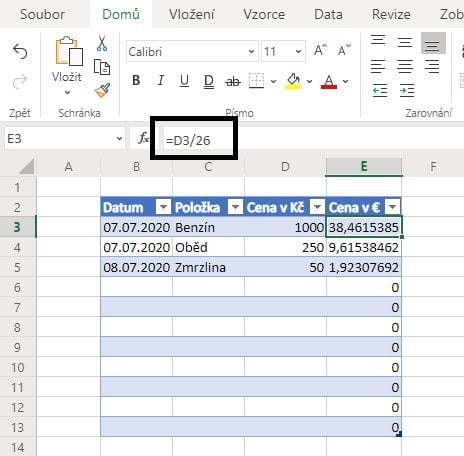Open the Cena v € filter dropdown

coord(392,207)
